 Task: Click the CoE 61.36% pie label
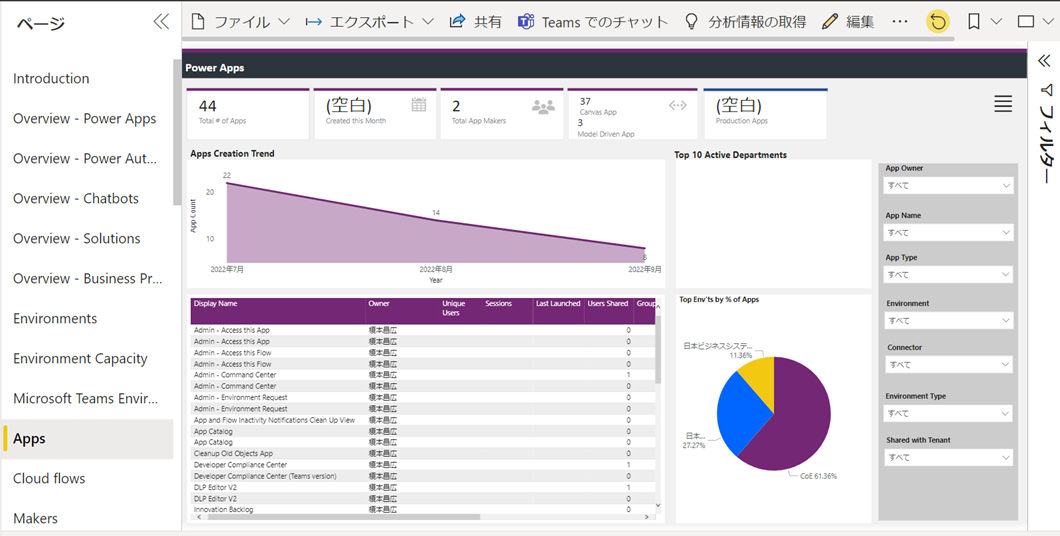[x=819, y=476]
